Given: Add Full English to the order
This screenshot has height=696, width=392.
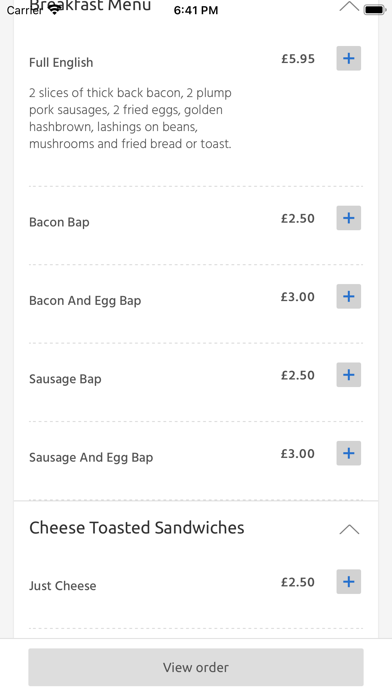Looking at the screenshot, I should (348, 58).
